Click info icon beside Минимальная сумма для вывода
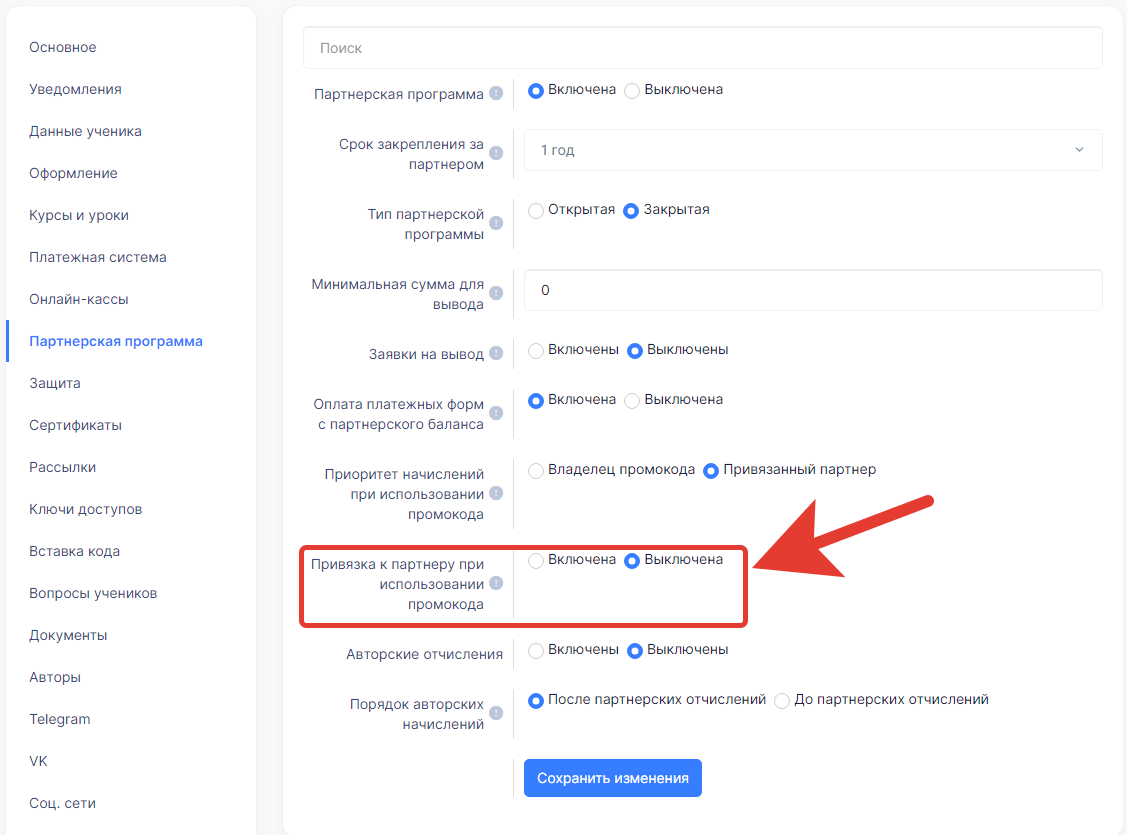Screen dimensions: 1127x835 coord(496,294)
